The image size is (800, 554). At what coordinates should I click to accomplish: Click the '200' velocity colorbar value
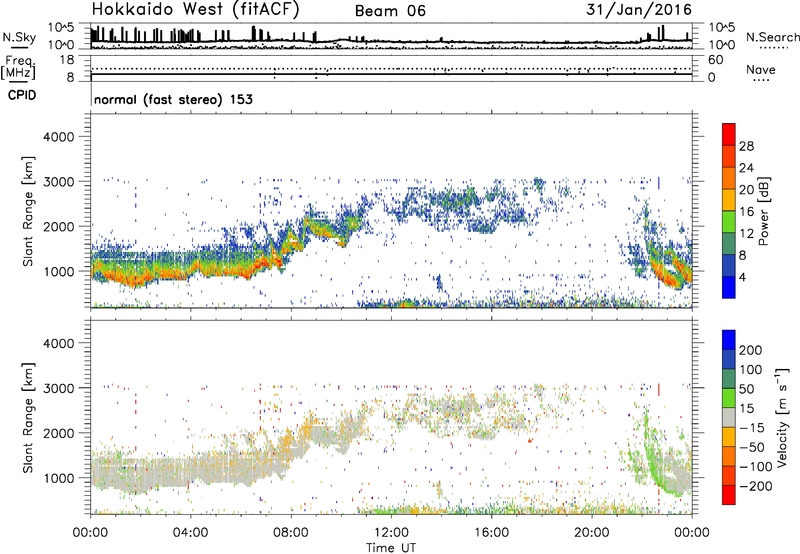(x=751, y=350)
